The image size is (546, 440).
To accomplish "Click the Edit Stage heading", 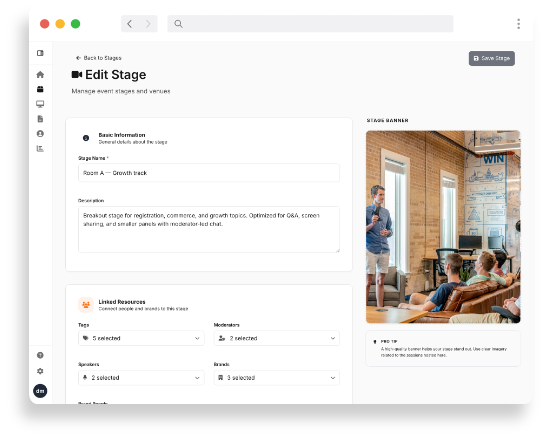I will (116, 74).
